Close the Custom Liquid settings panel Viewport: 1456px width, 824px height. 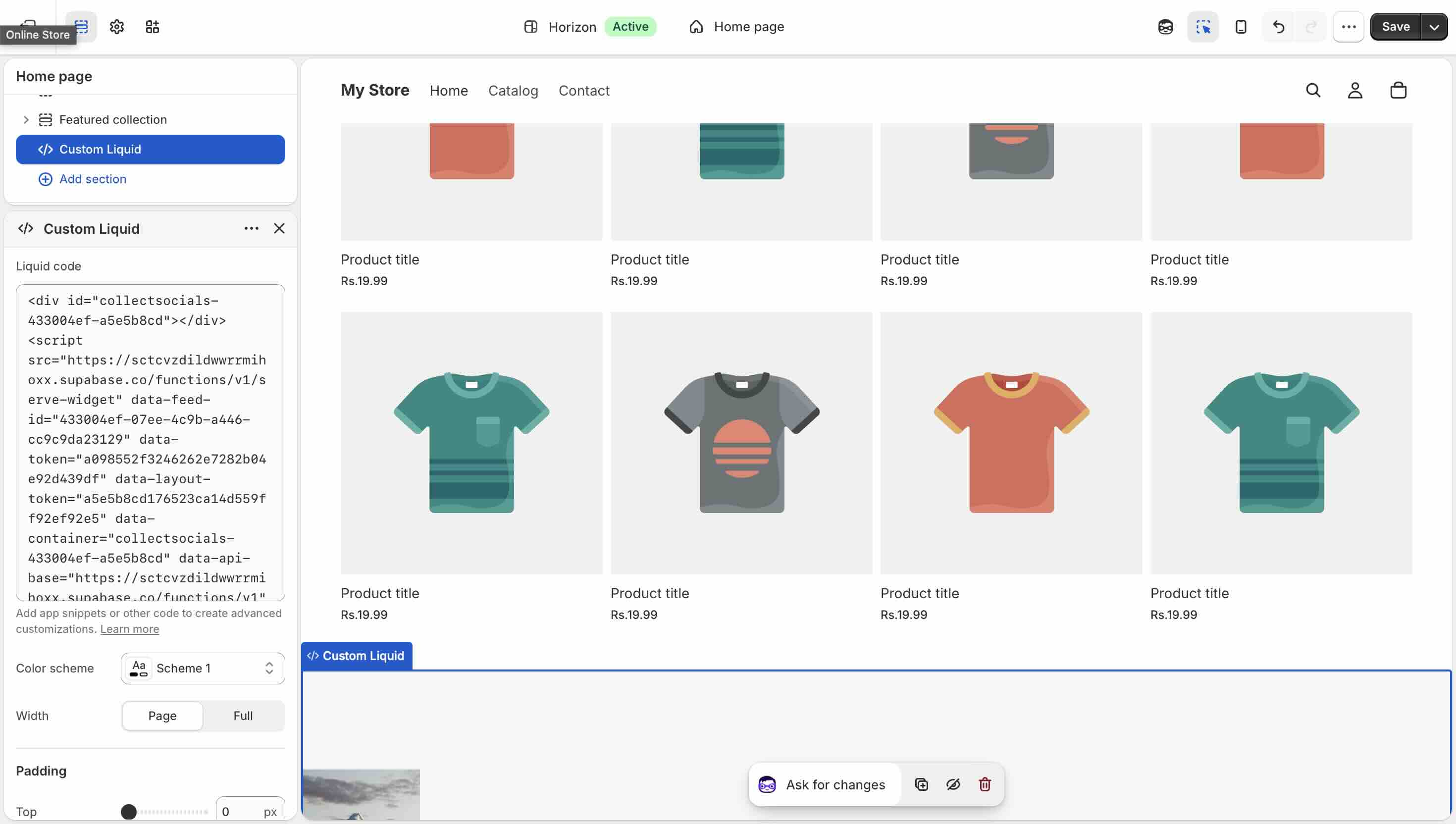click(279, 228)
